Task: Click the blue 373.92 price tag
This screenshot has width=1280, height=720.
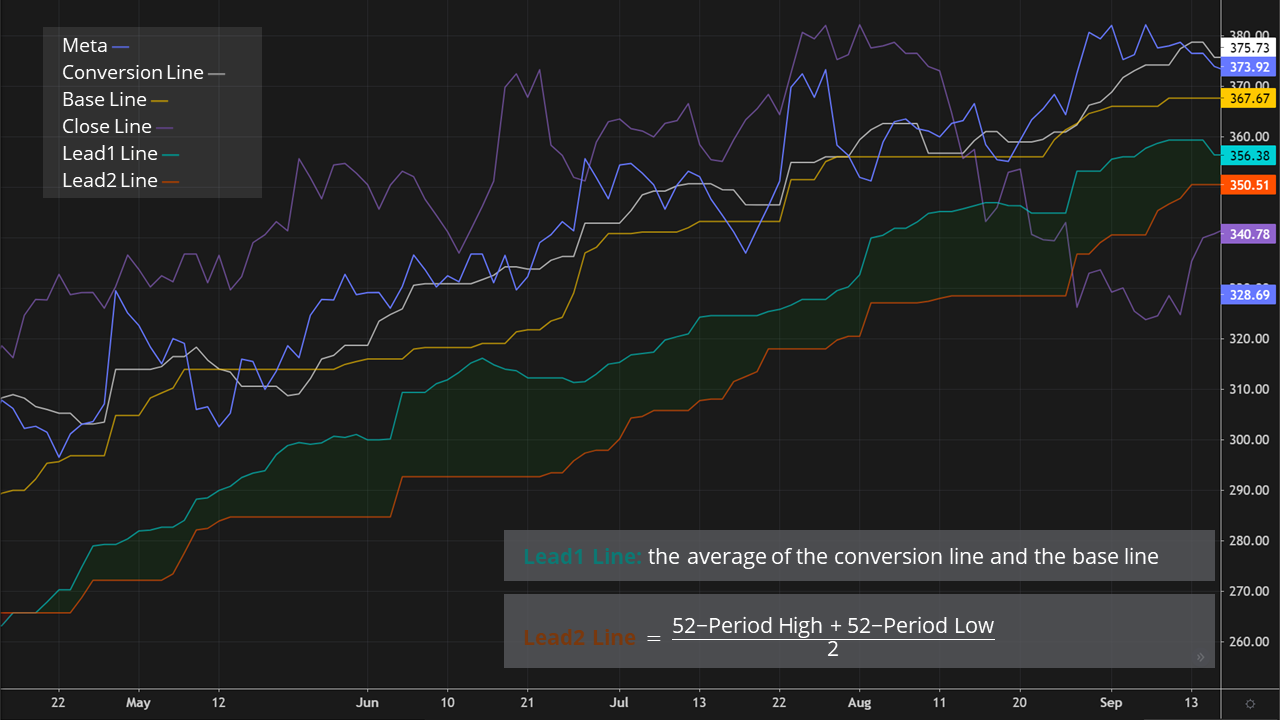Action: click(x=1250, y=67)
